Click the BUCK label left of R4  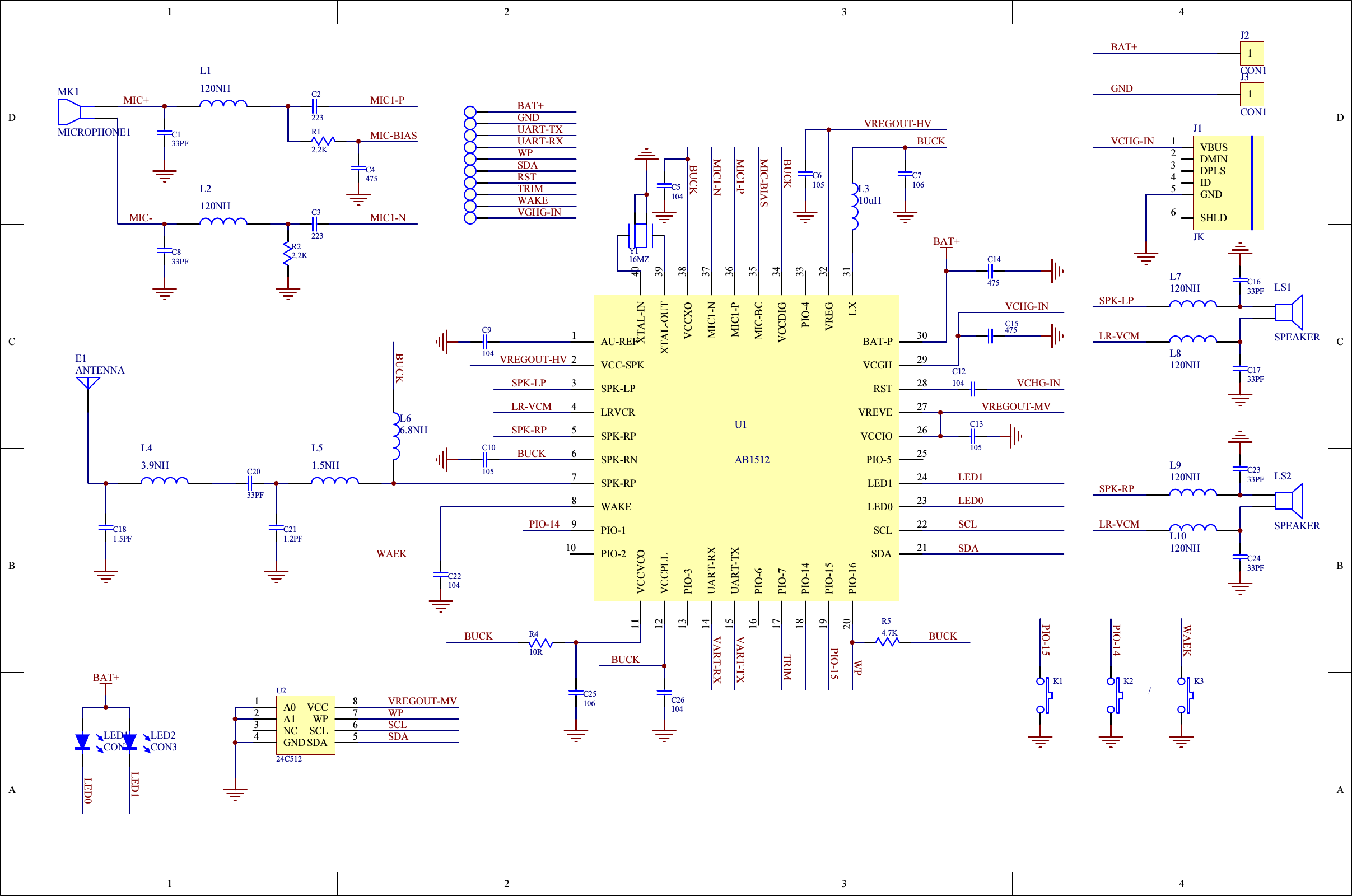click(478, 636)
